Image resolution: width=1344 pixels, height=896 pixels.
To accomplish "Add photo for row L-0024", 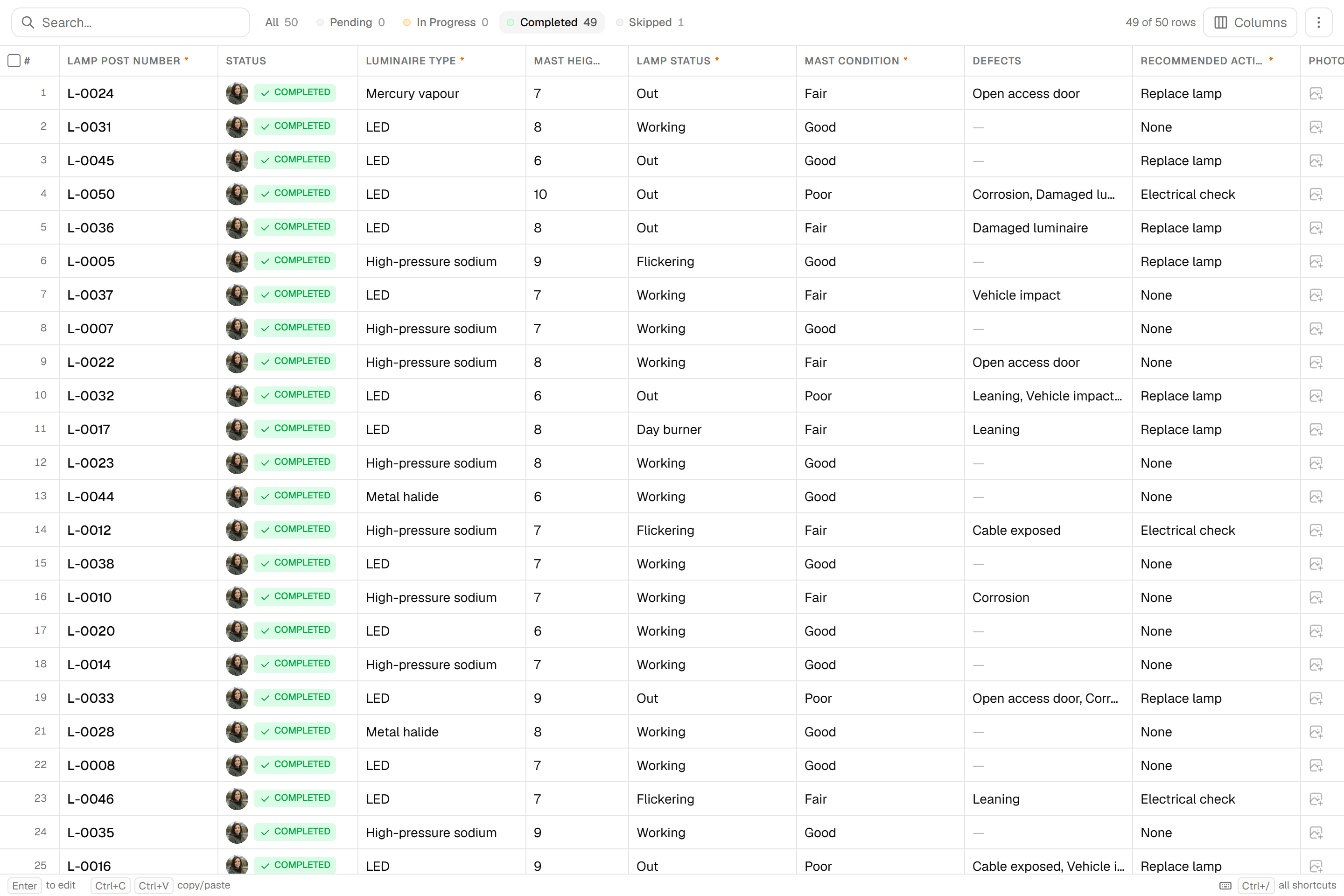I will click(x=1316, y=93).
